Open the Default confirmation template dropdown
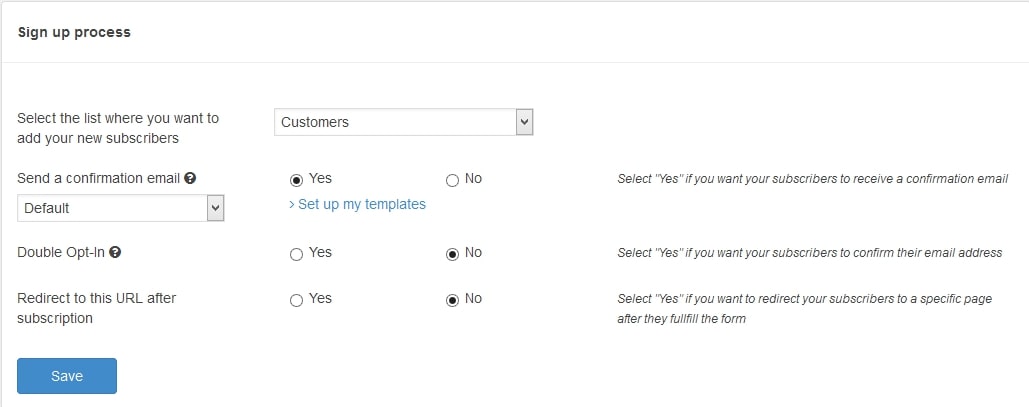This screenshot has height=407, width=1029. [111, 208]
